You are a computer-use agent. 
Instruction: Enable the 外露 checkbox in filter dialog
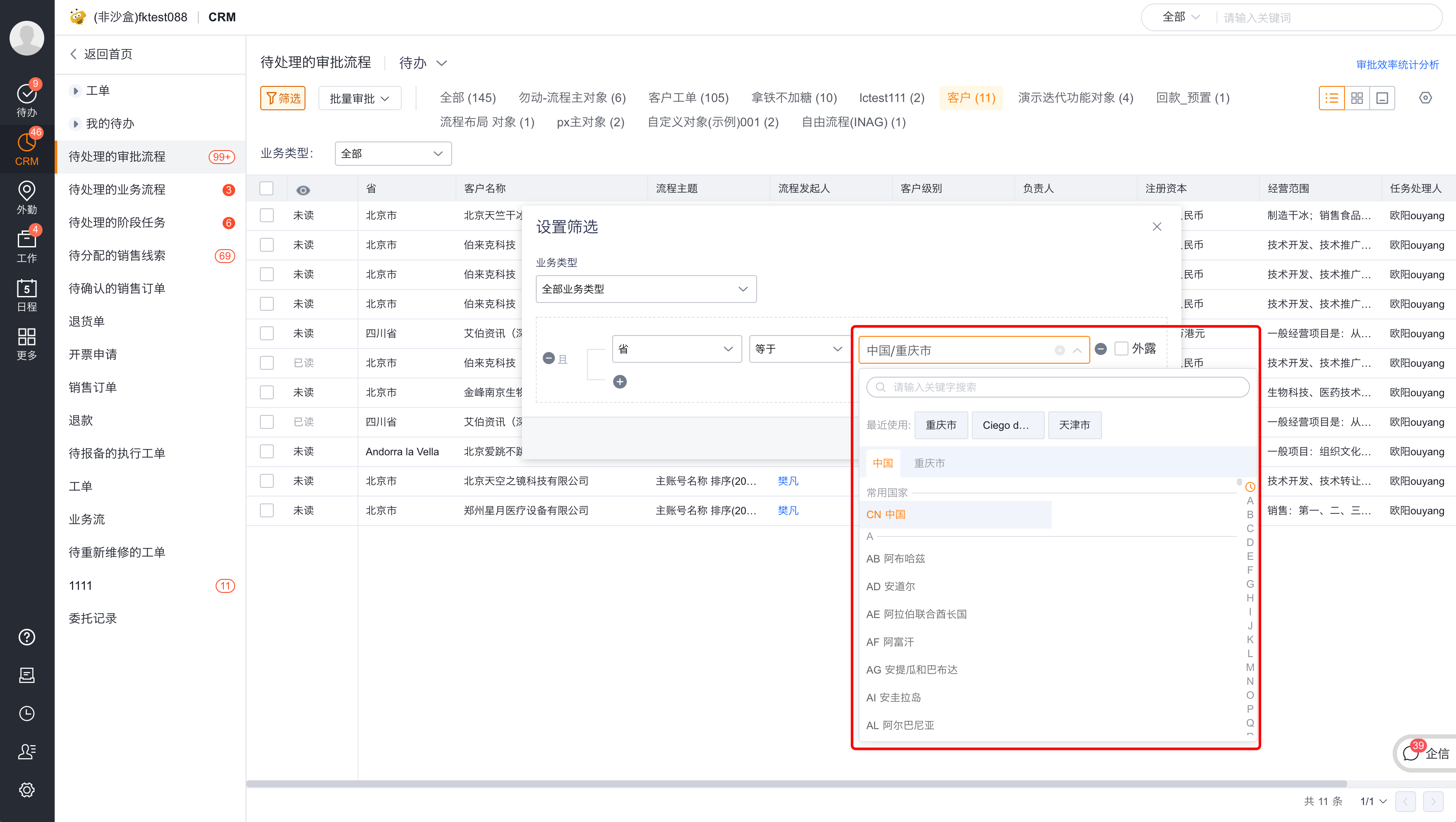[x=1122, y=349]
